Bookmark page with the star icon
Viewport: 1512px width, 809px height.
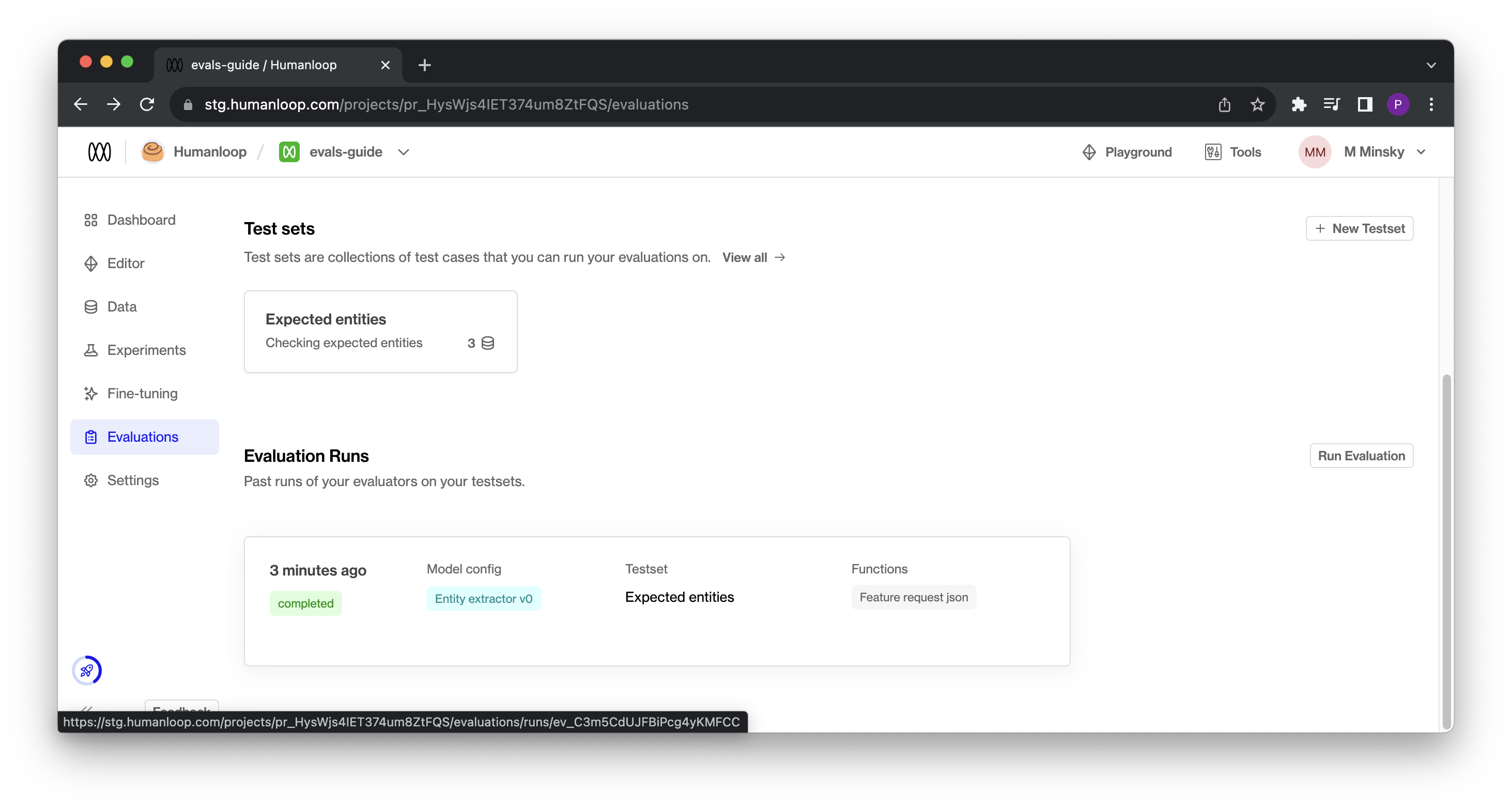click(1257, 104)
